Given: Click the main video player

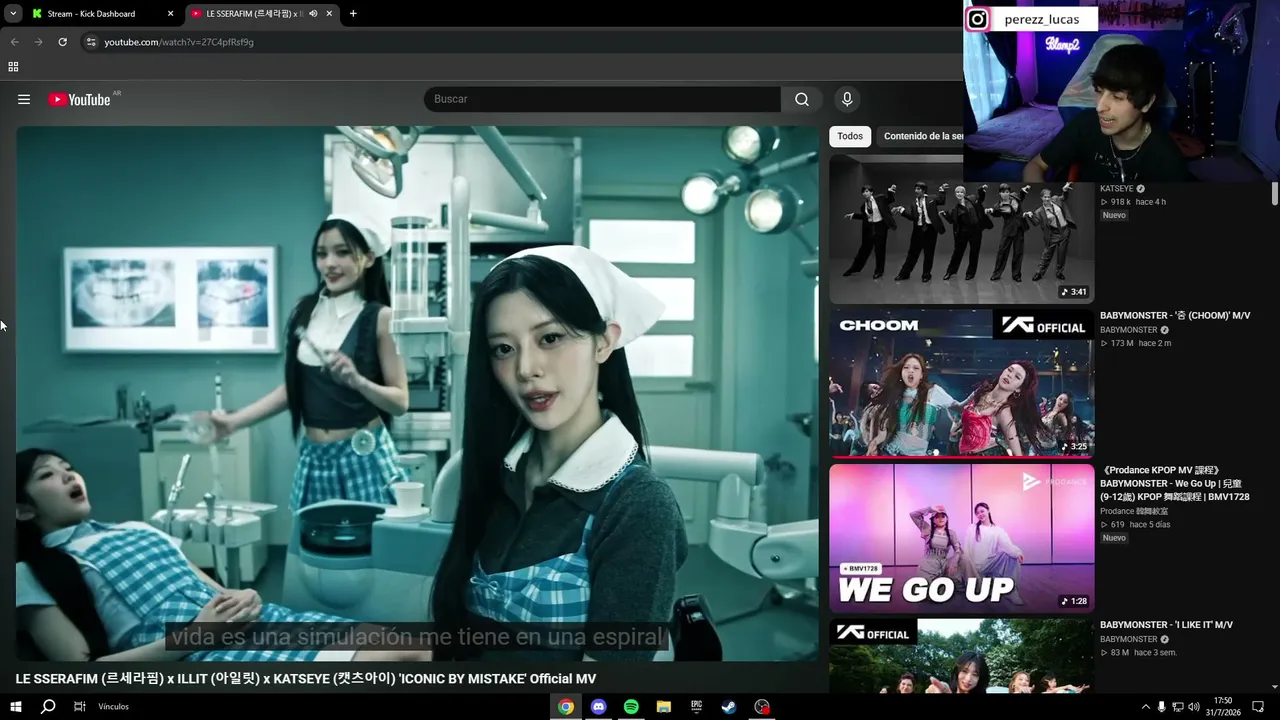Looking at the screenshot, I should click(417, 393).
